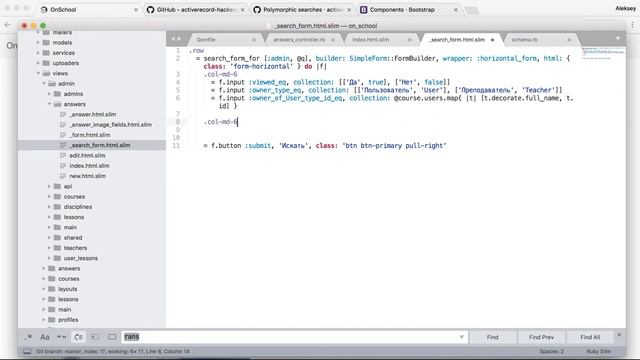Image resolution: width=640 pixels, height=360 pixels.
Task: Toggle regular expression search option
Action: (x=28, y=337)
